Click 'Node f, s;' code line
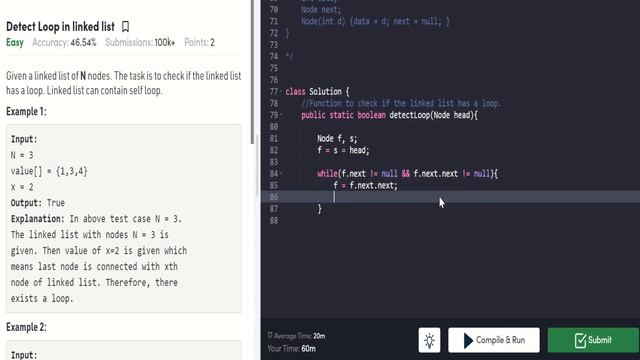Viewport: 640px width, 360px height. 337,138
